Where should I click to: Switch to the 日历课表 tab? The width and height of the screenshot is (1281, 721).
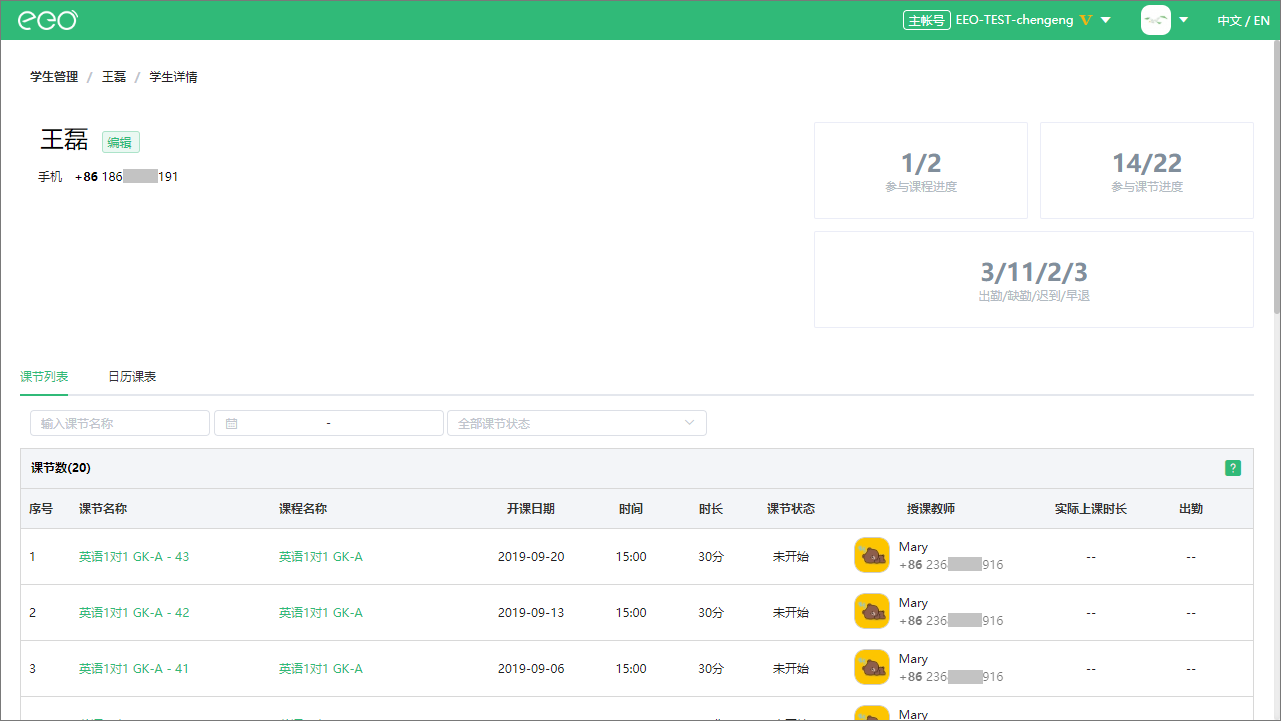click(x=132, y=377)
